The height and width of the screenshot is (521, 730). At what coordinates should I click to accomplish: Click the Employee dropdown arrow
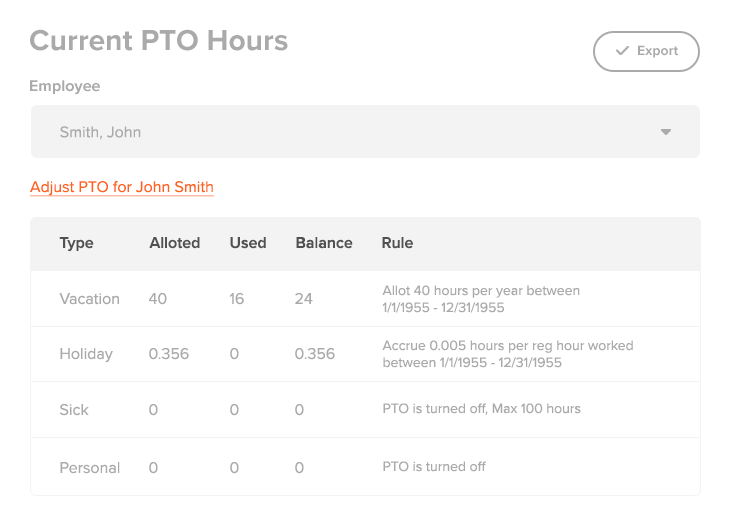(x=666, y=132)
